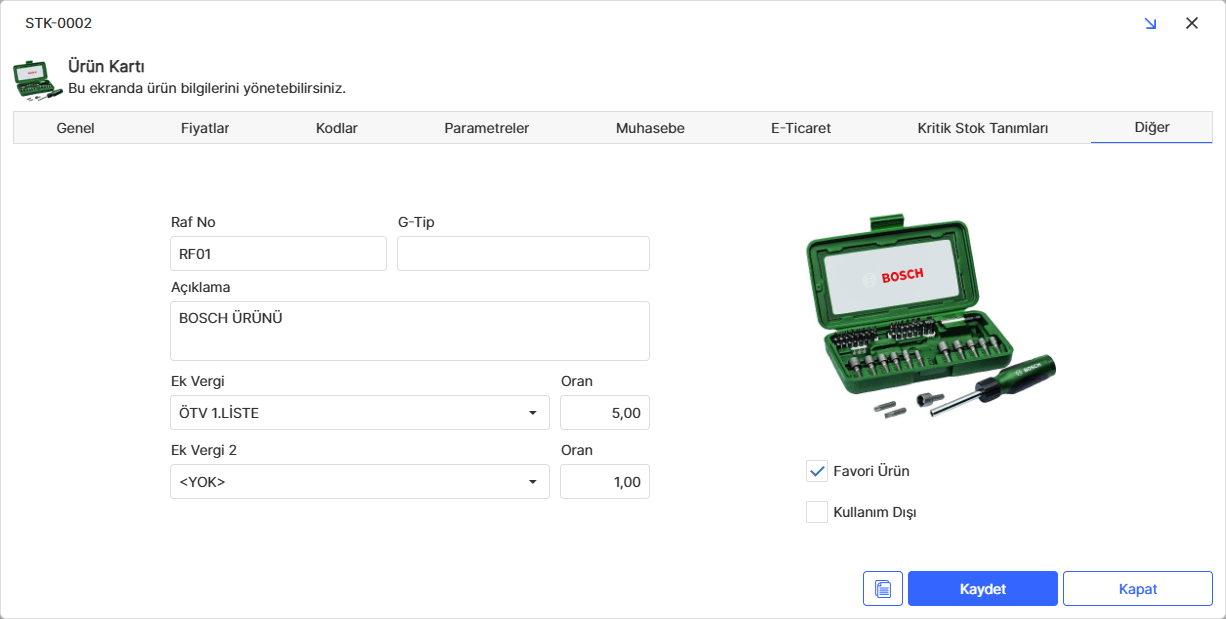Click the Kapat button
The width and height of the screenshot is (1226, 619).
[x=1137, y=589]
